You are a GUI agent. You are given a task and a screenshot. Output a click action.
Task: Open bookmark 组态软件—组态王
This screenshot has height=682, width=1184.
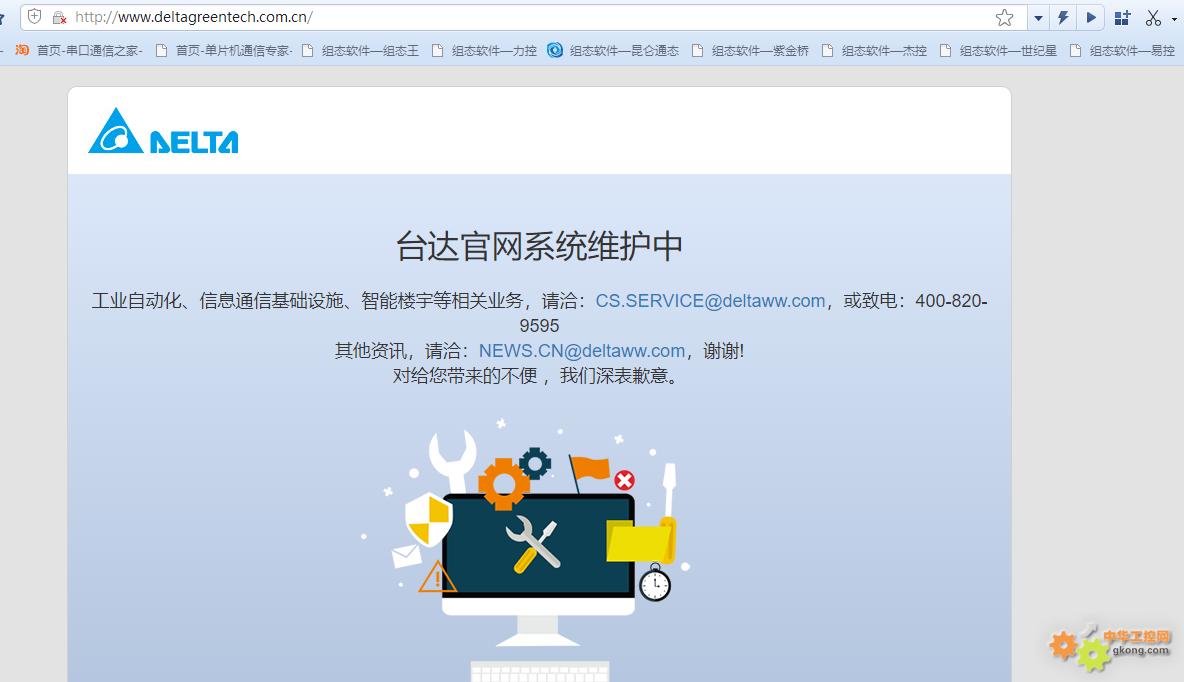click(361, 51)
